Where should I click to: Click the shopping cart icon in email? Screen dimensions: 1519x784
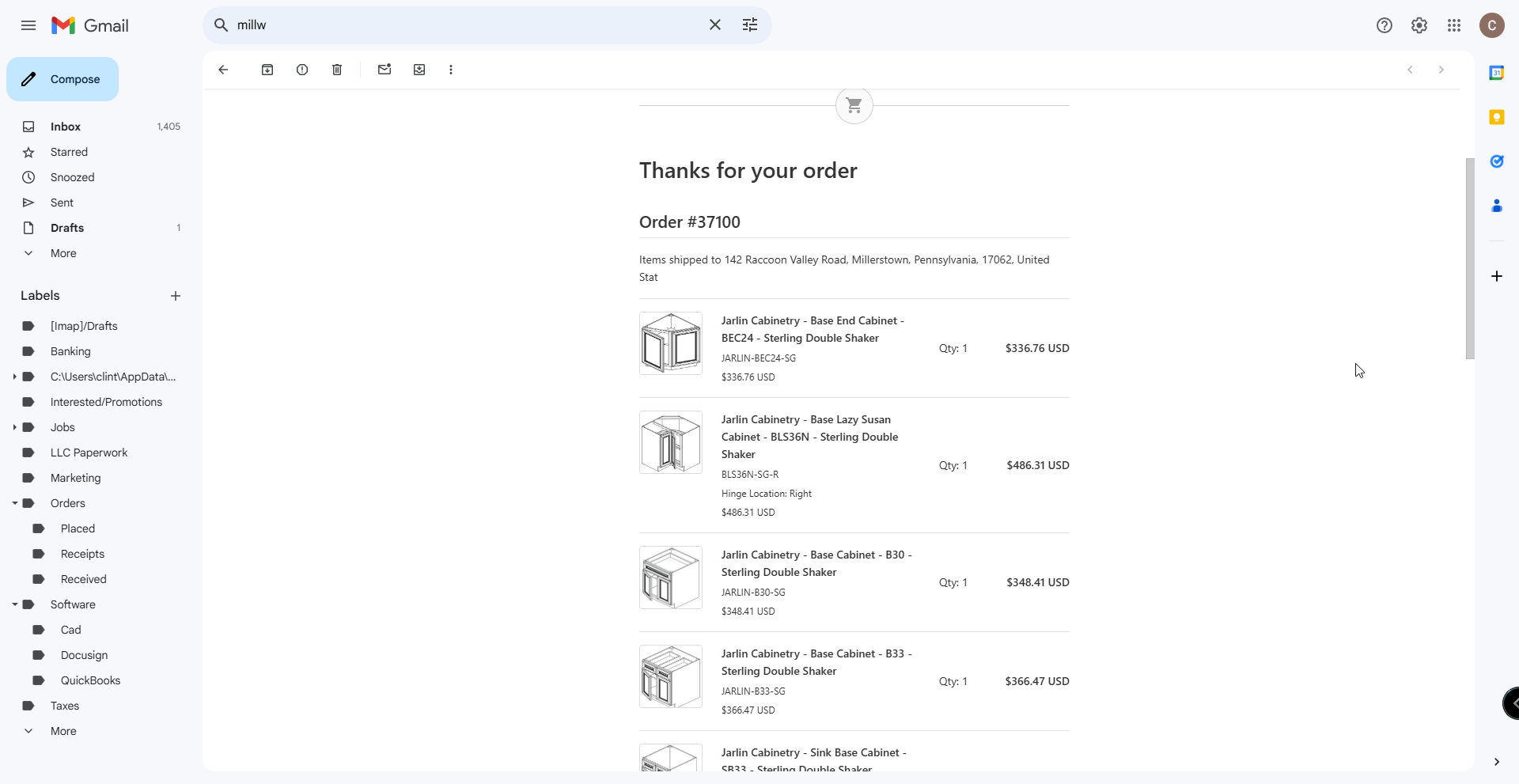(x=854, y=105)
